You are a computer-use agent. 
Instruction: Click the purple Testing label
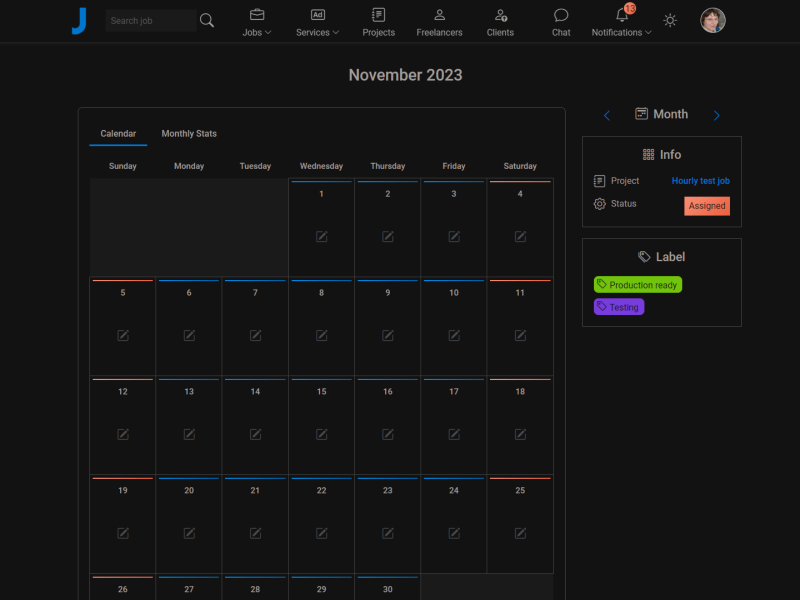(x=619, y=307)
